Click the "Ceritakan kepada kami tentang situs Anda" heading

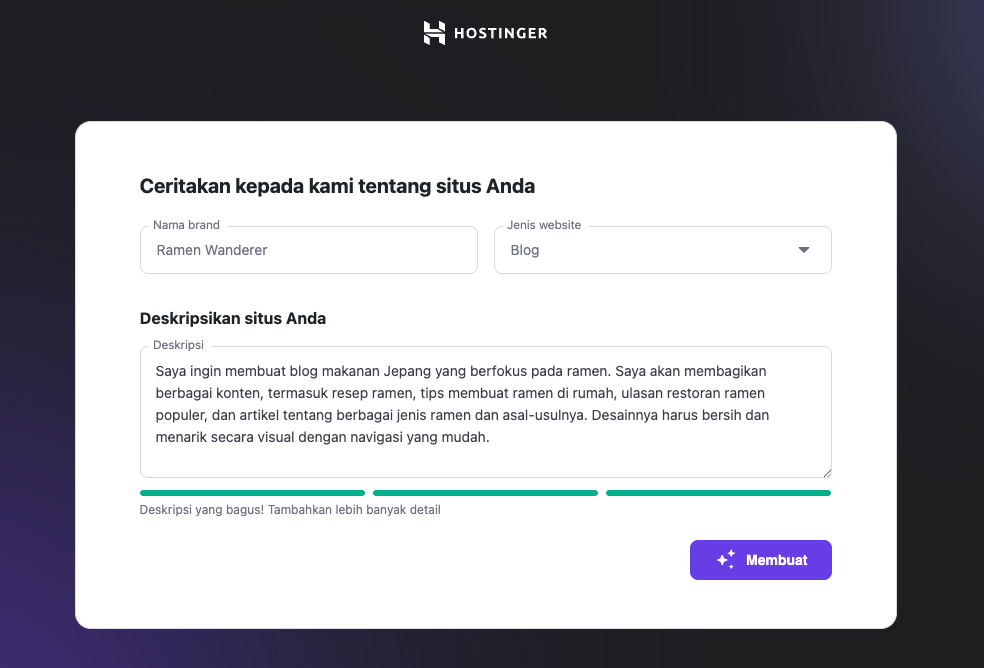pos(337,186)
